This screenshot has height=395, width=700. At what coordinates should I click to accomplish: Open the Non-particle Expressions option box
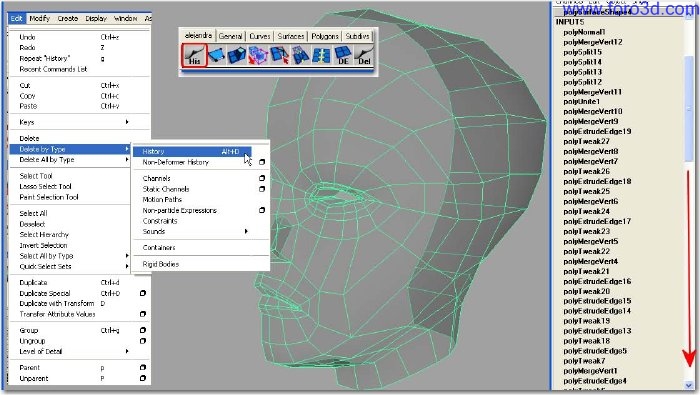coord(262,210)
